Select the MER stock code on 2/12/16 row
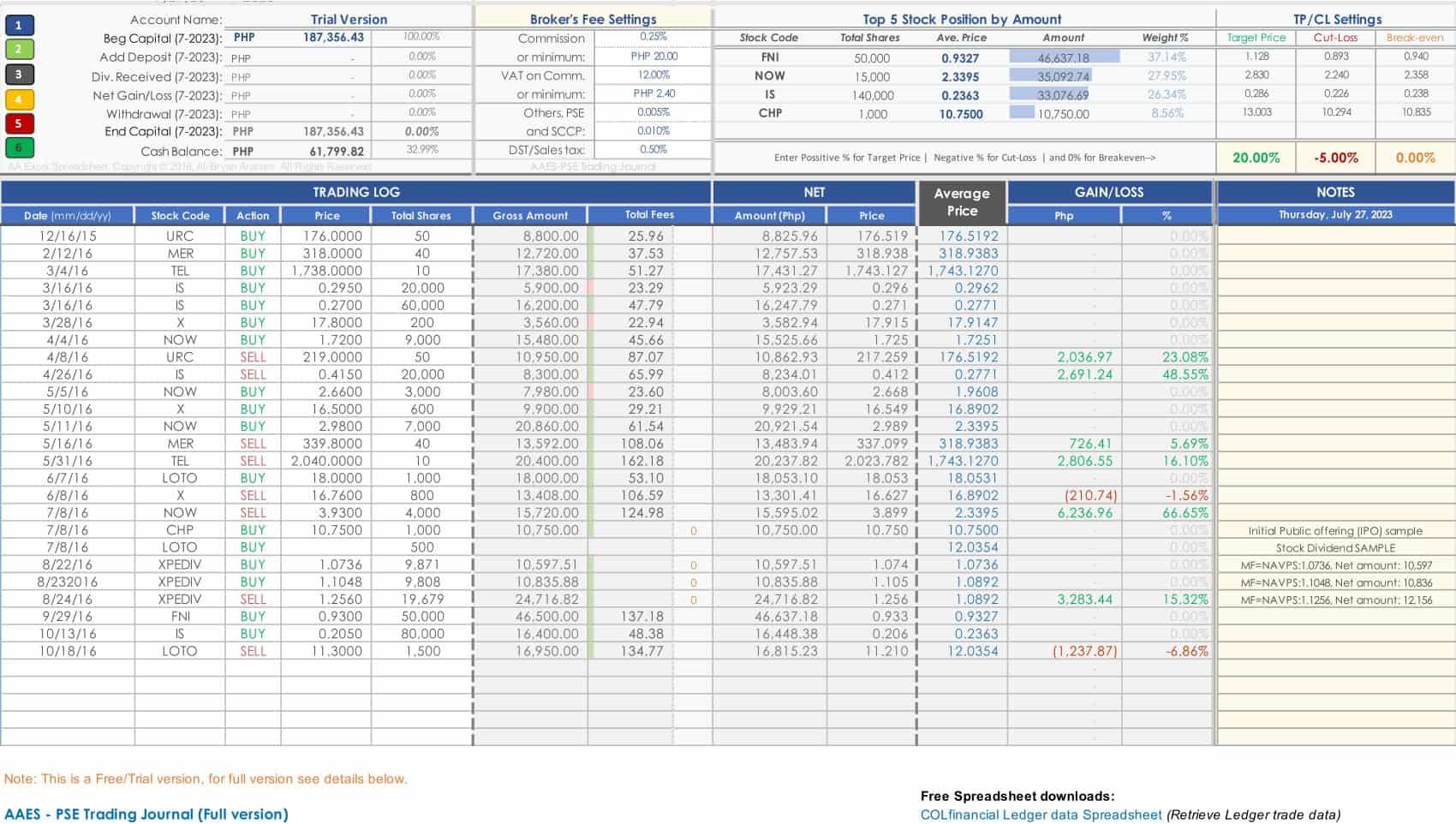 click(180, 254)
